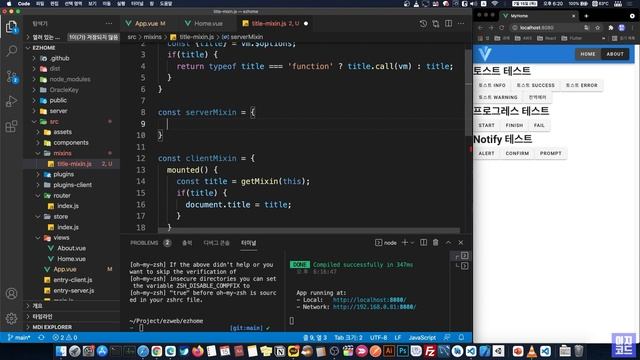The image size is (640, 360).
Task: Open the Search view in activity bar
Action: pos(11,51)
